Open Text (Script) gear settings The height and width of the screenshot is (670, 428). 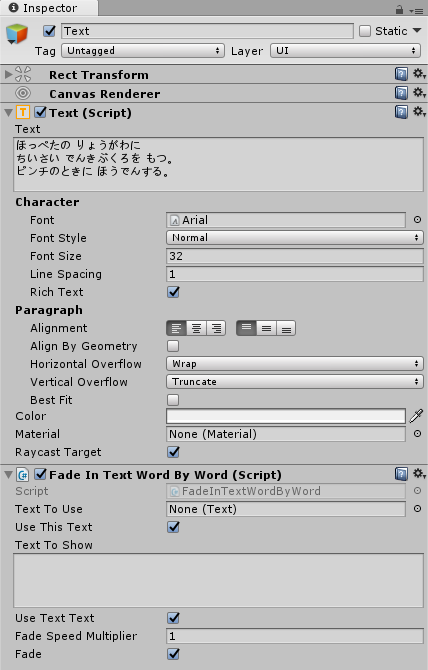(419, 112)
